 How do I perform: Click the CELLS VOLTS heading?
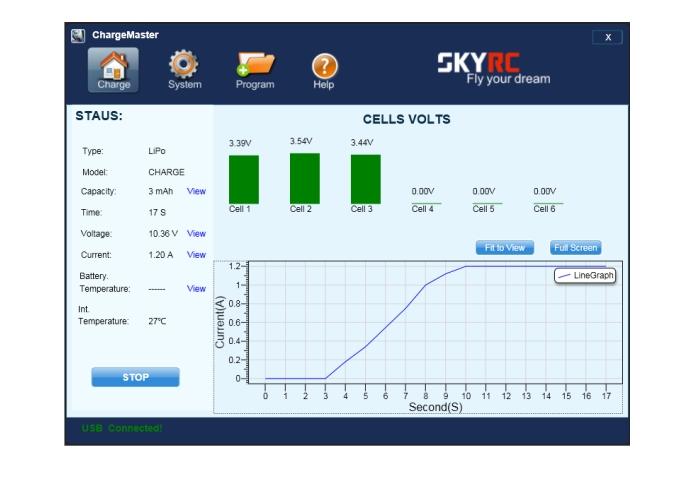pyautogui.click(x=406, y=119)
